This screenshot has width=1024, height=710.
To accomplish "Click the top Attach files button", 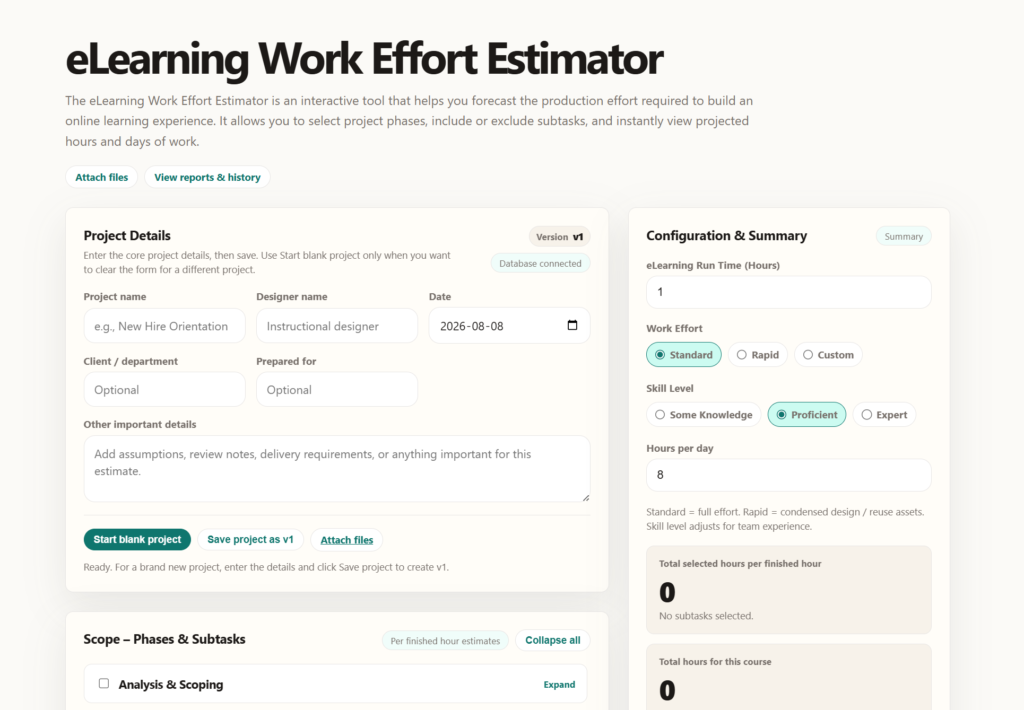I will [101, 177].
